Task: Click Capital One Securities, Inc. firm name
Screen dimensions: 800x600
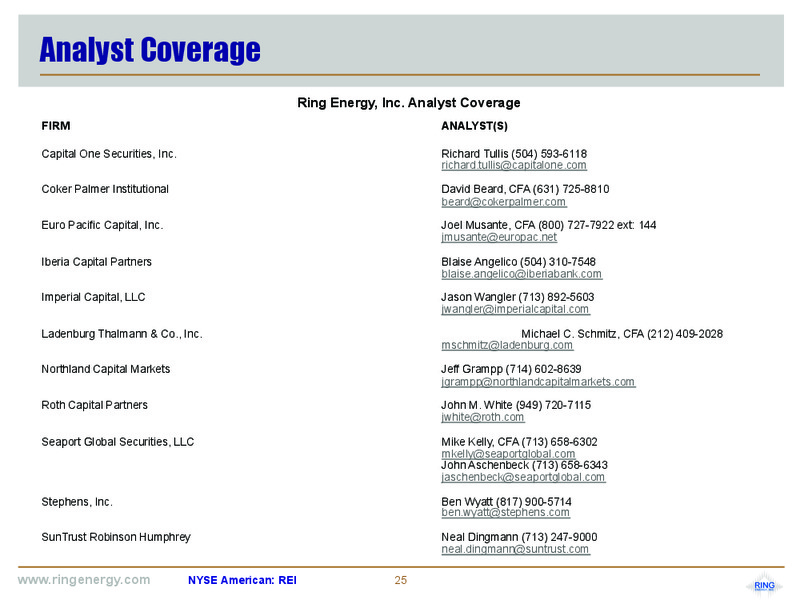Action: pos(109,154)
